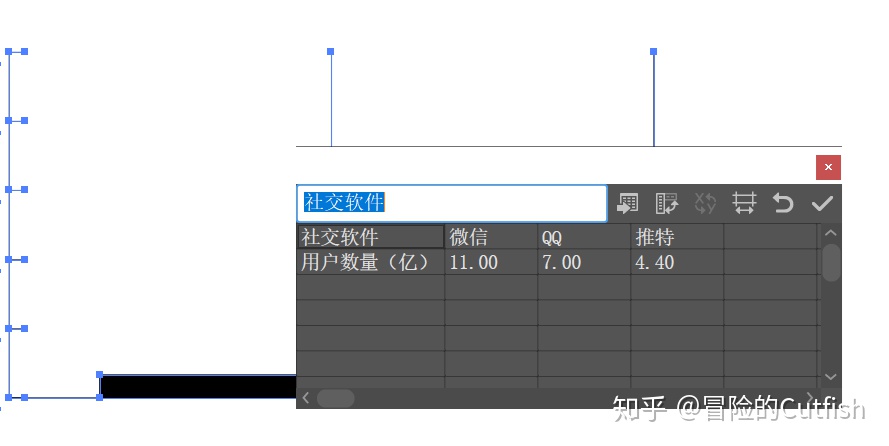This screenshot has width=889, height=446.
Task: Close the graph data window with the red X
Action: tap(828, 167)
